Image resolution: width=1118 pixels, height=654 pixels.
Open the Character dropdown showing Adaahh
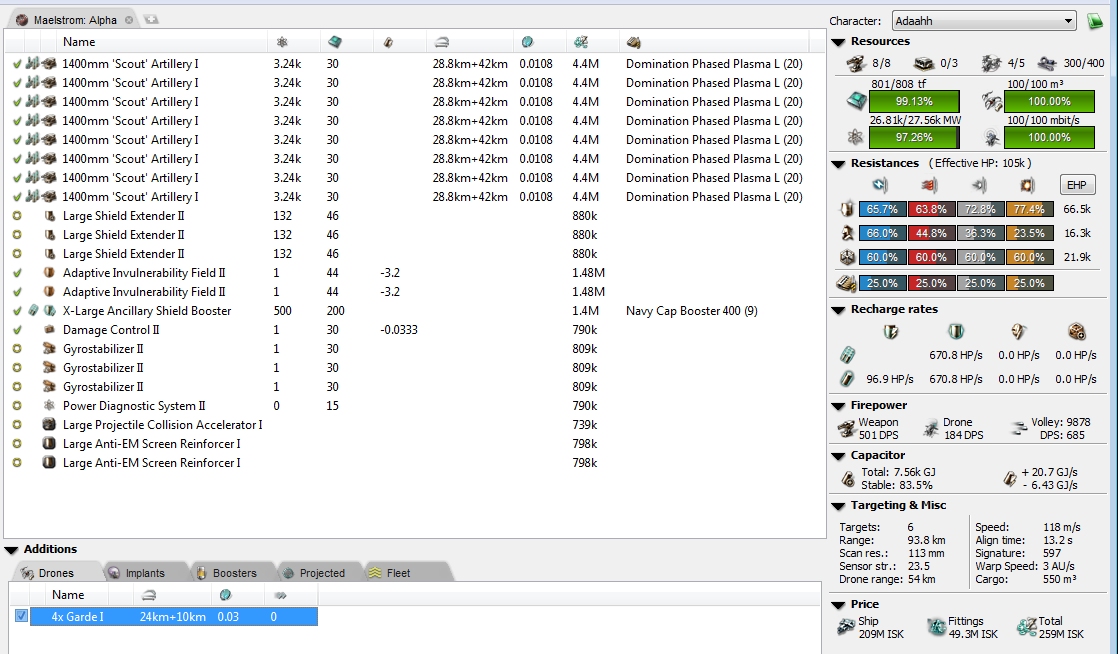coord(984,21)
